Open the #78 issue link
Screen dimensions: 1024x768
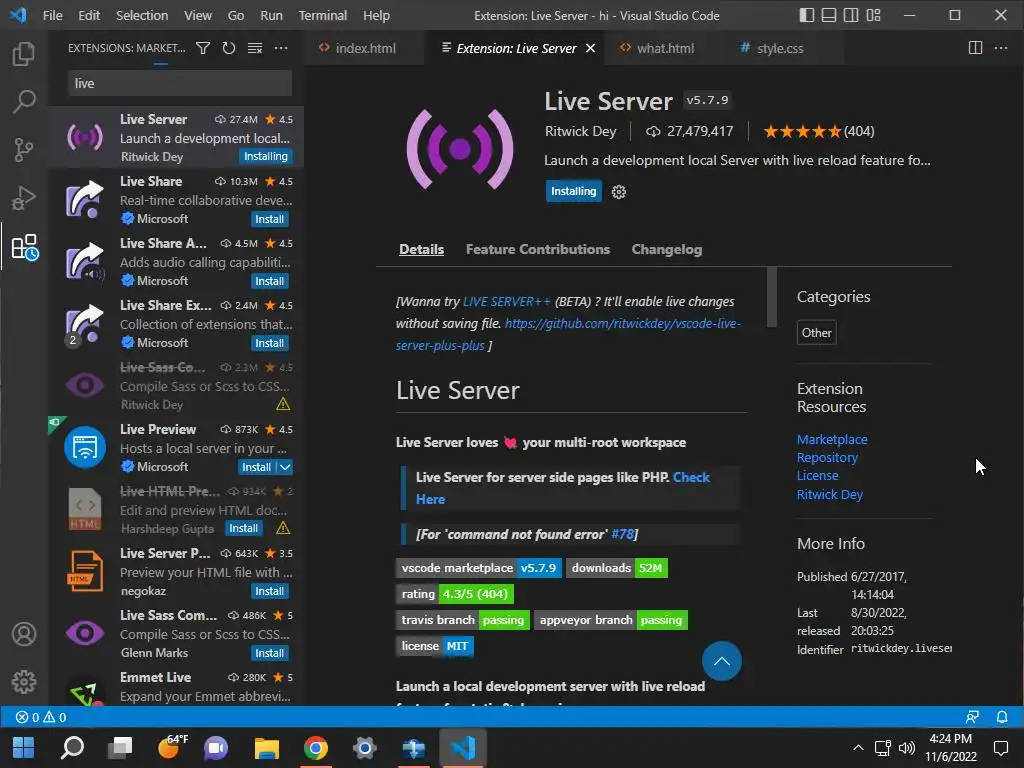pos(622,534)
